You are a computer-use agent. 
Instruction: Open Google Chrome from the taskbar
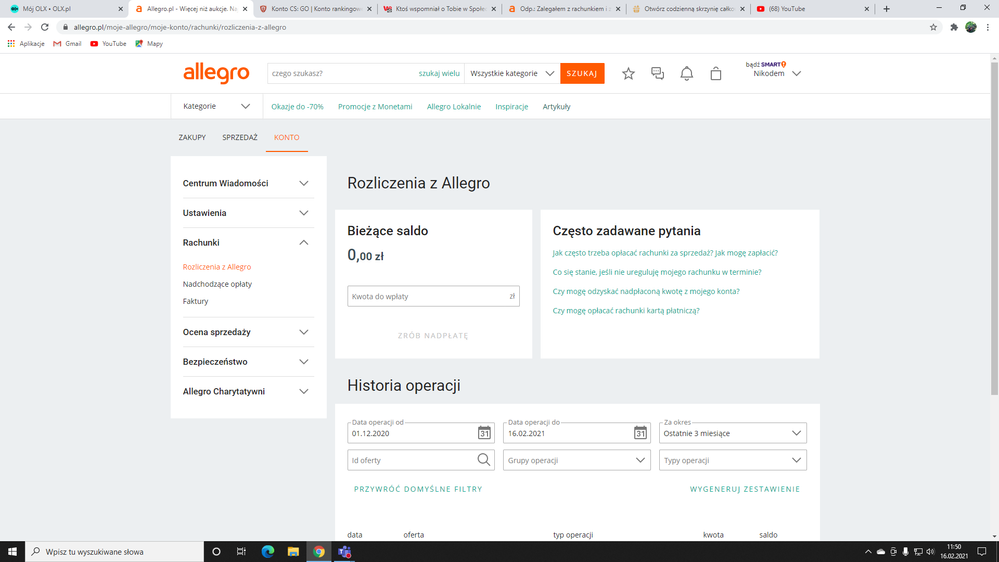click(x=319, y=551)
